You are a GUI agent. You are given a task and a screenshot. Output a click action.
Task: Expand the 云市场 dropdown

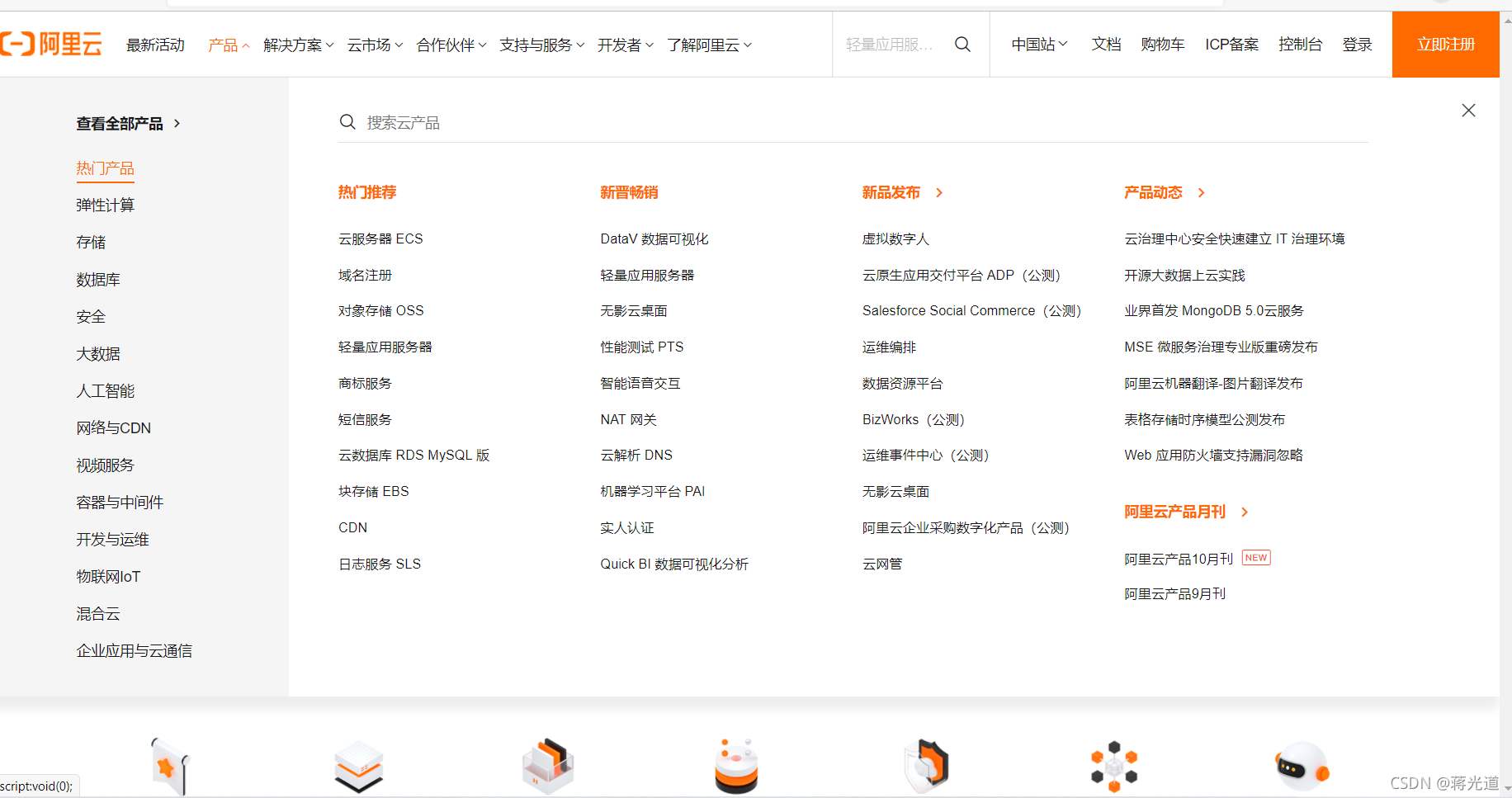375,45
